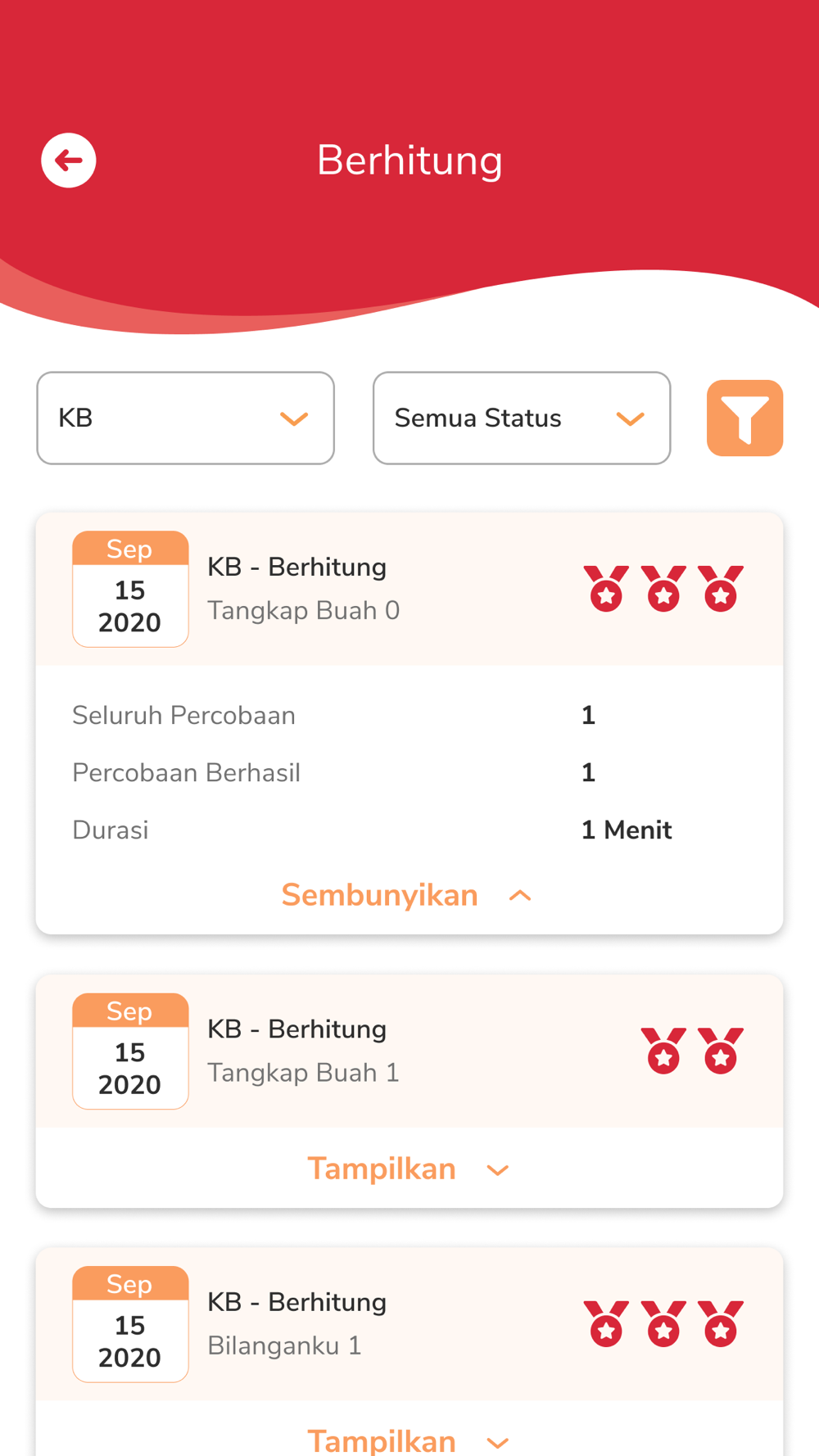819x1456 pixels.
Task: Select the Sep 15 2020 calendar badge for Tangkap Buah 0
Action: coord(130,590)
